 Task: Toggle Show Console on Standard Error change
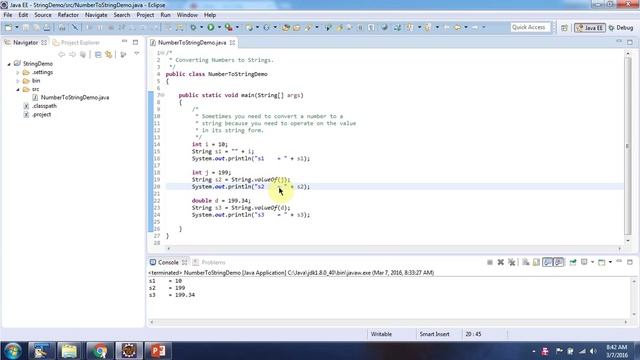[559, 262]
